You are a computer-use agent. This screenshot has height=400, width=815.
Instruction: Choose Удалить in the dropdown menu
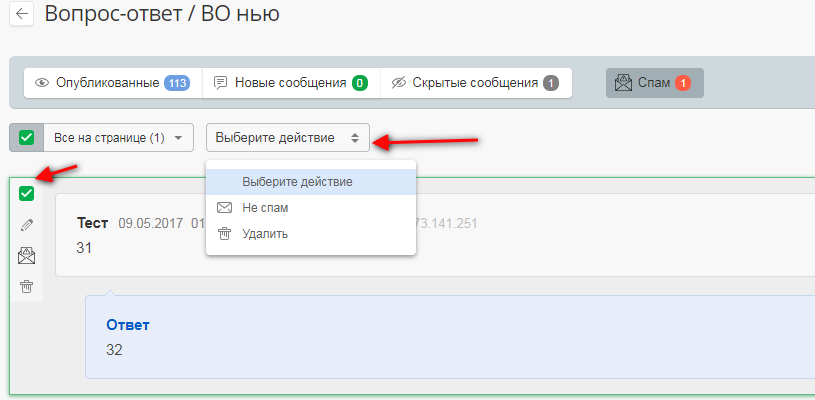pos(265,234)
